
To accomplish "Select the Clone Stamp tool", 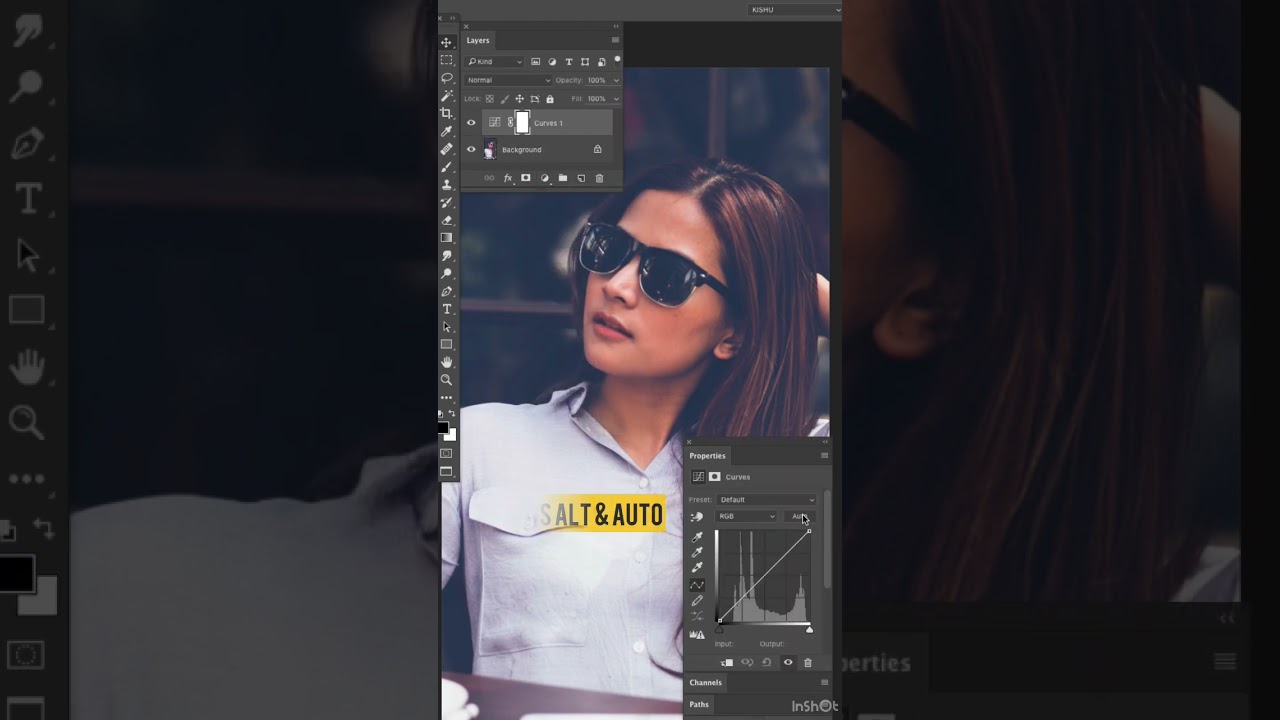I will pos(447,184).
